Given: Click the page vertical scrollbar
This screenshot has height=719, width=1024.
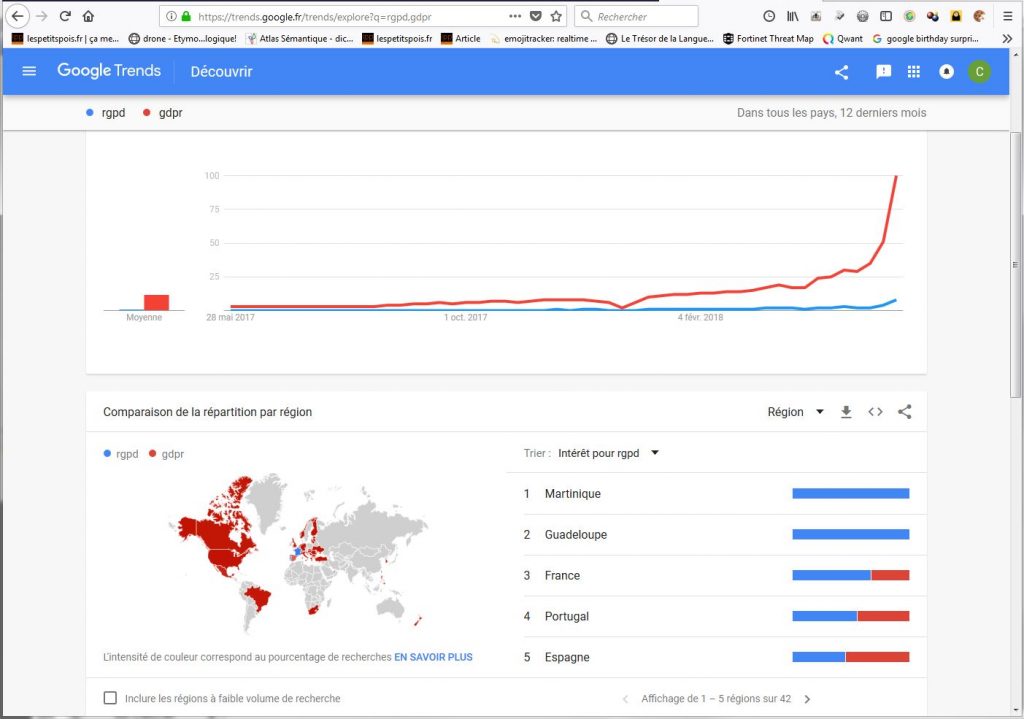Looking at the screenshot, I should [1015, 264].
